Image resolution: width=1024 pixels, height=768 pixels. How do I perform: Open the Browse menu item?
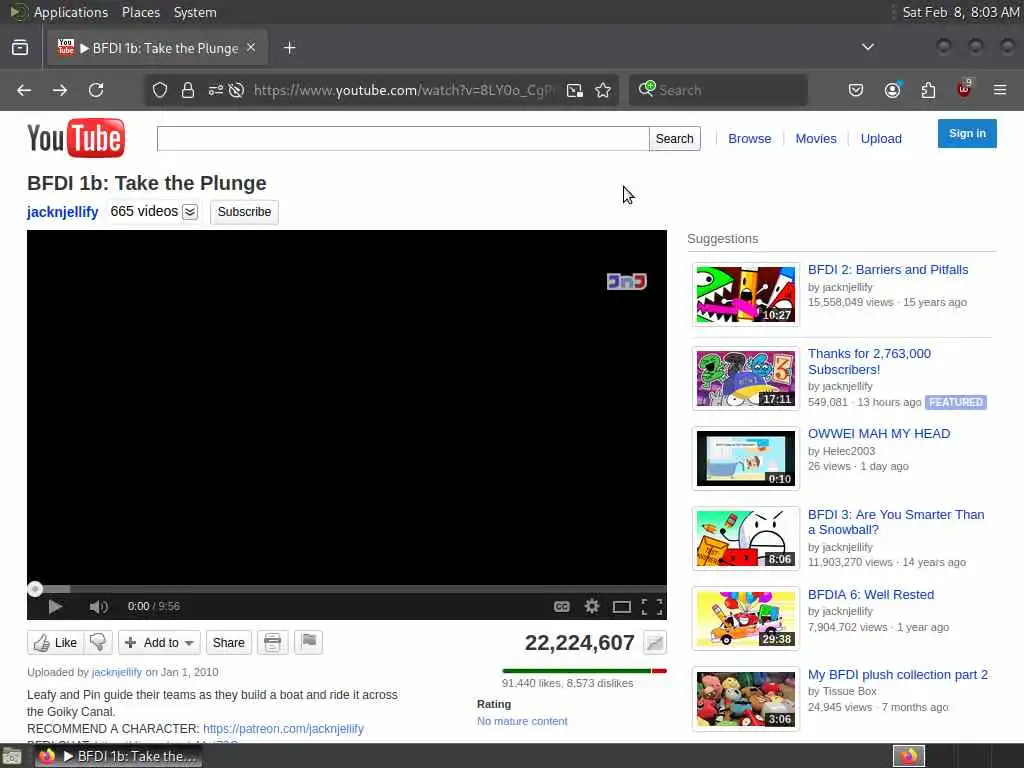pos(750,138)
